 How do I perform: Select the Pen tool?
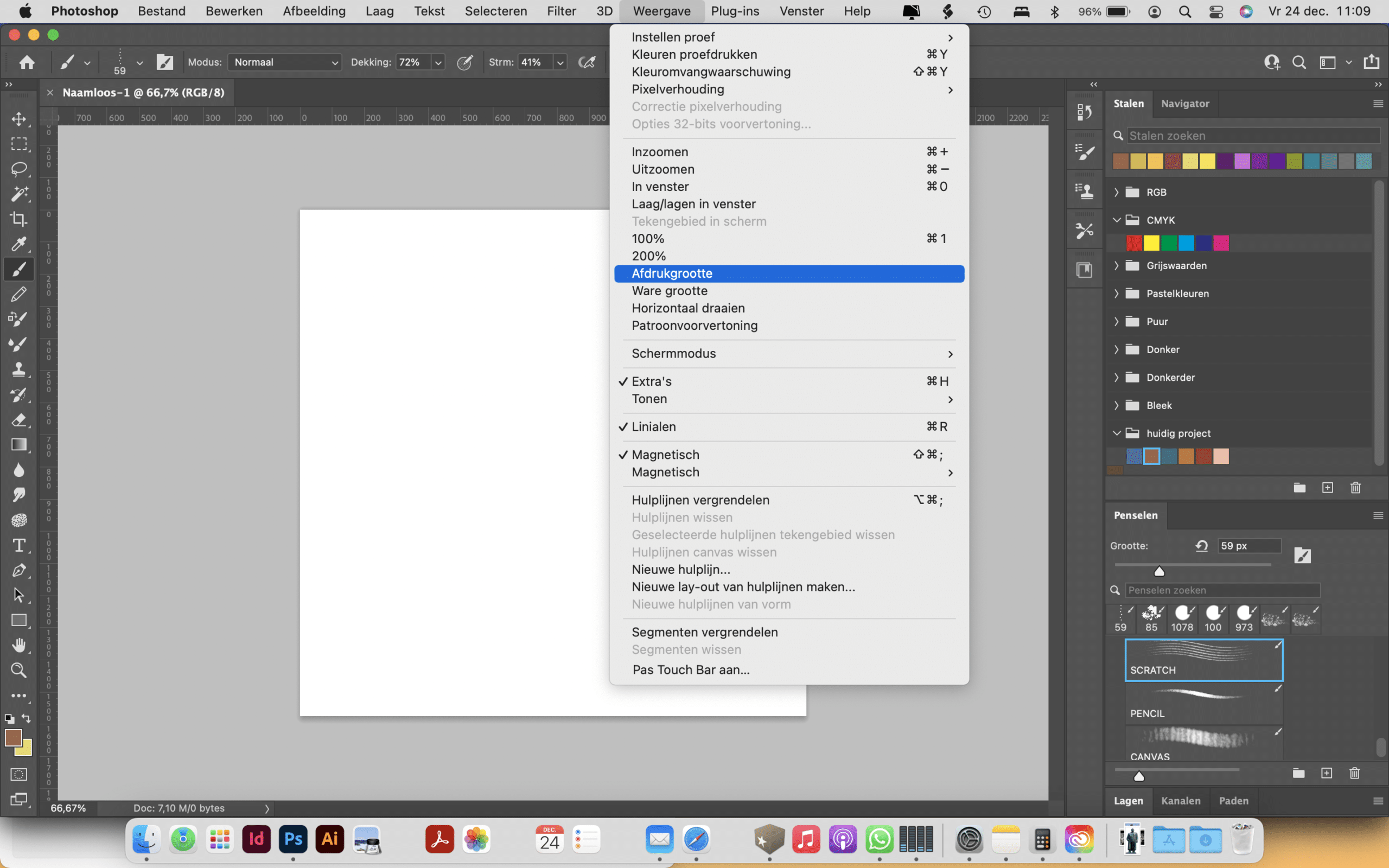(19, 570)
